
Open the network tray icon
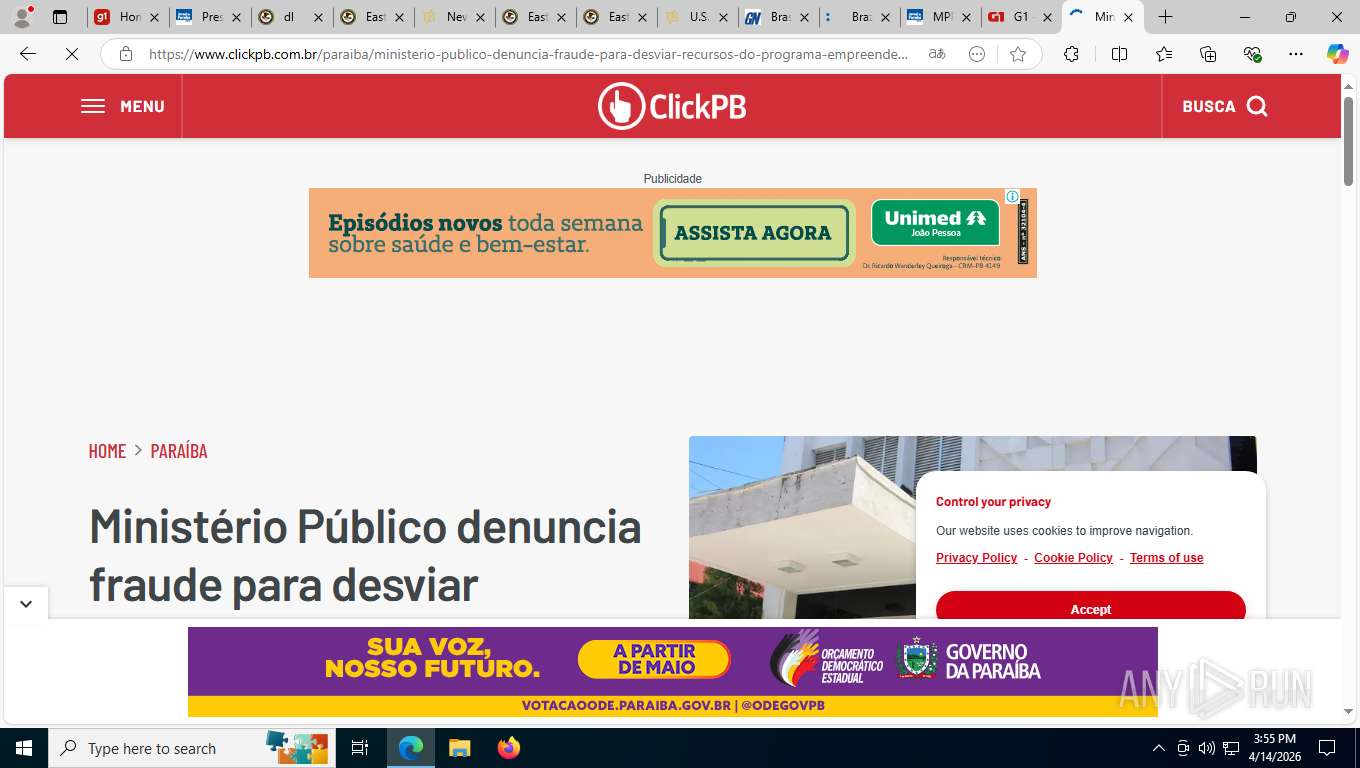[x=1230, y=748]
